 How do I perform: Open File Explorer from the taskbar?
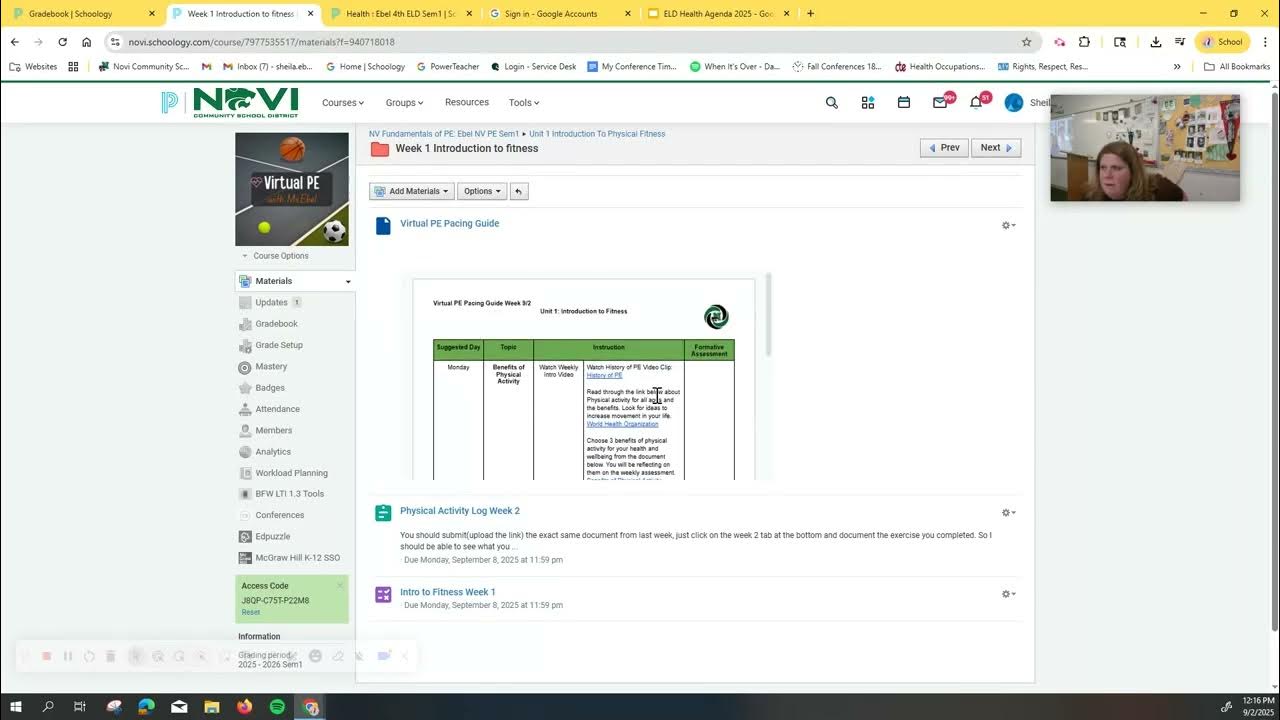(x=212, y=707)
